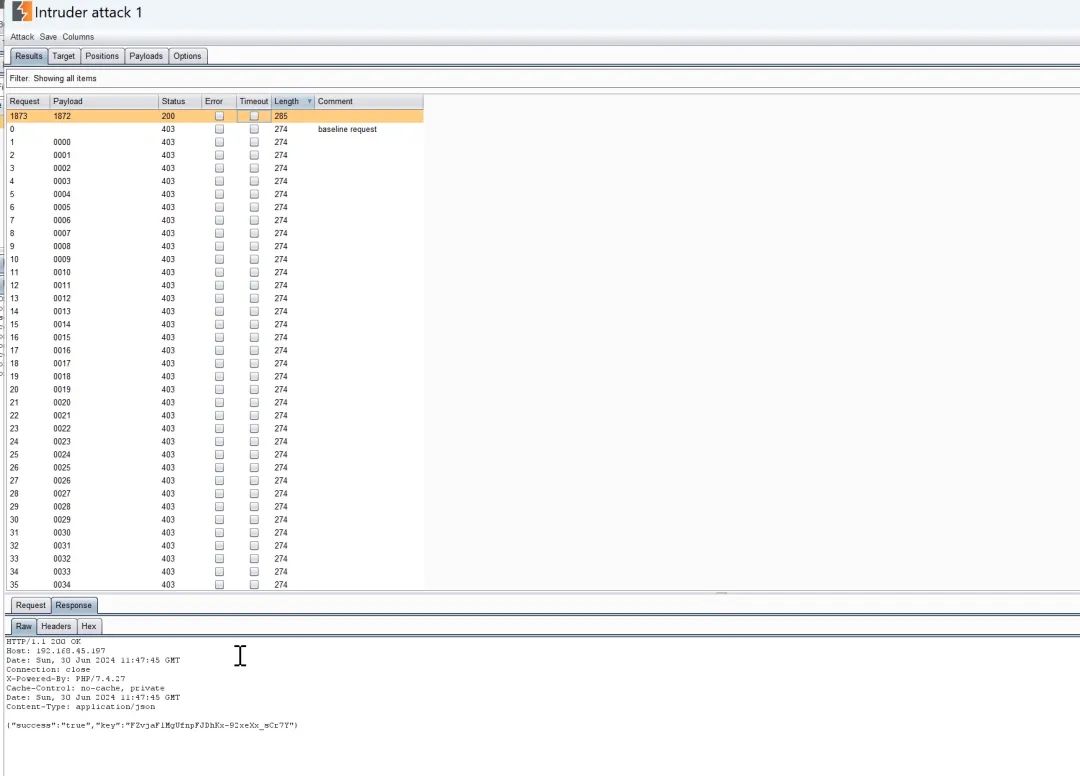The height and width of the screenshot is (776, 1080).
Task: Switch to the Payloads tab
Action: (146, 56)
